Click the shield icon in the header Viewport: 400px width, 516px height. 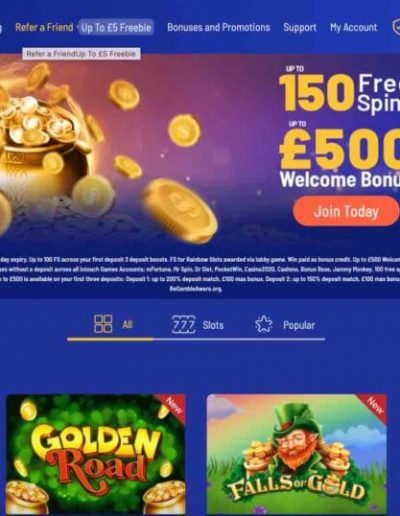(396, 27)
